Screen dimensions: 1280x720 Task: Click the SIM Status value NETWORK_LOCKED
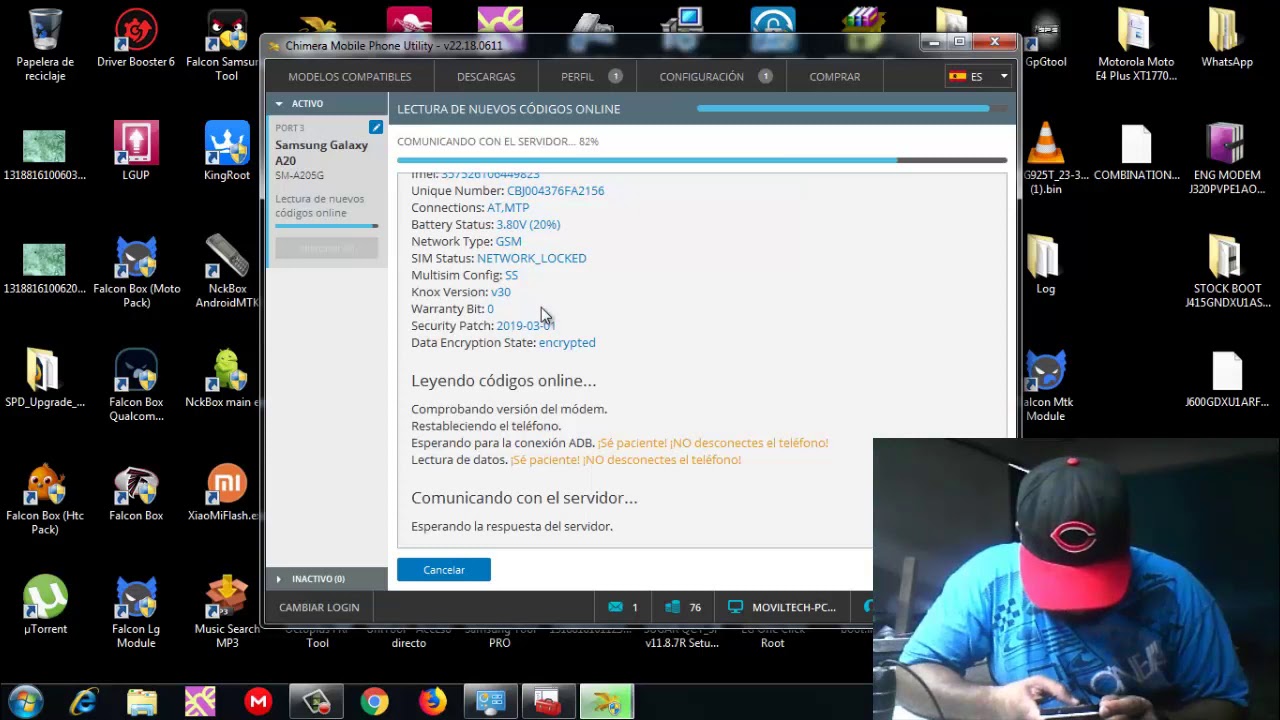click(x=532, y=258)
